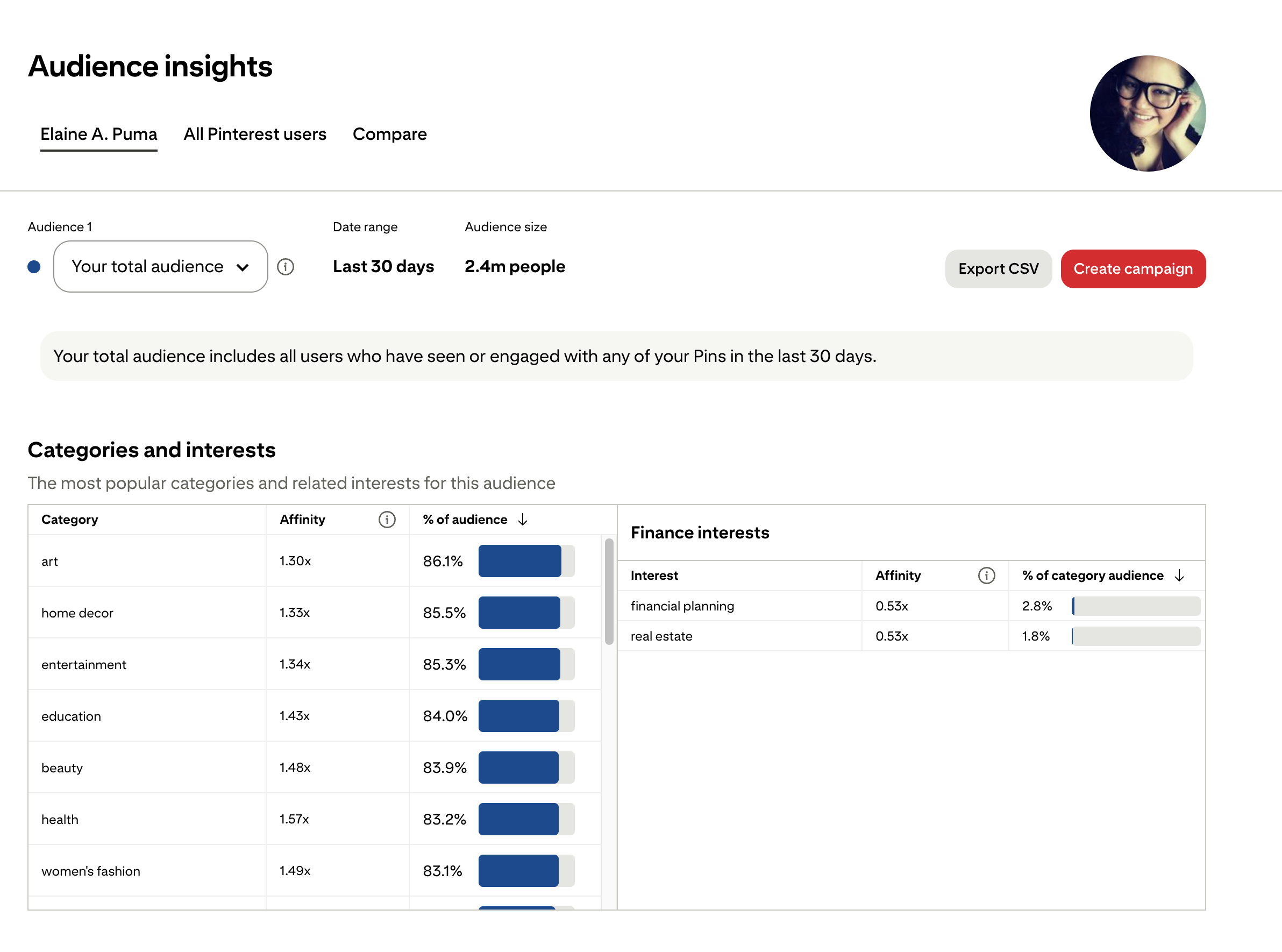The width and height of the screenshot is (1282, 952).
Task: Sort by % of audience arrow
Action: pyautogui.click(x=523, y=520)
